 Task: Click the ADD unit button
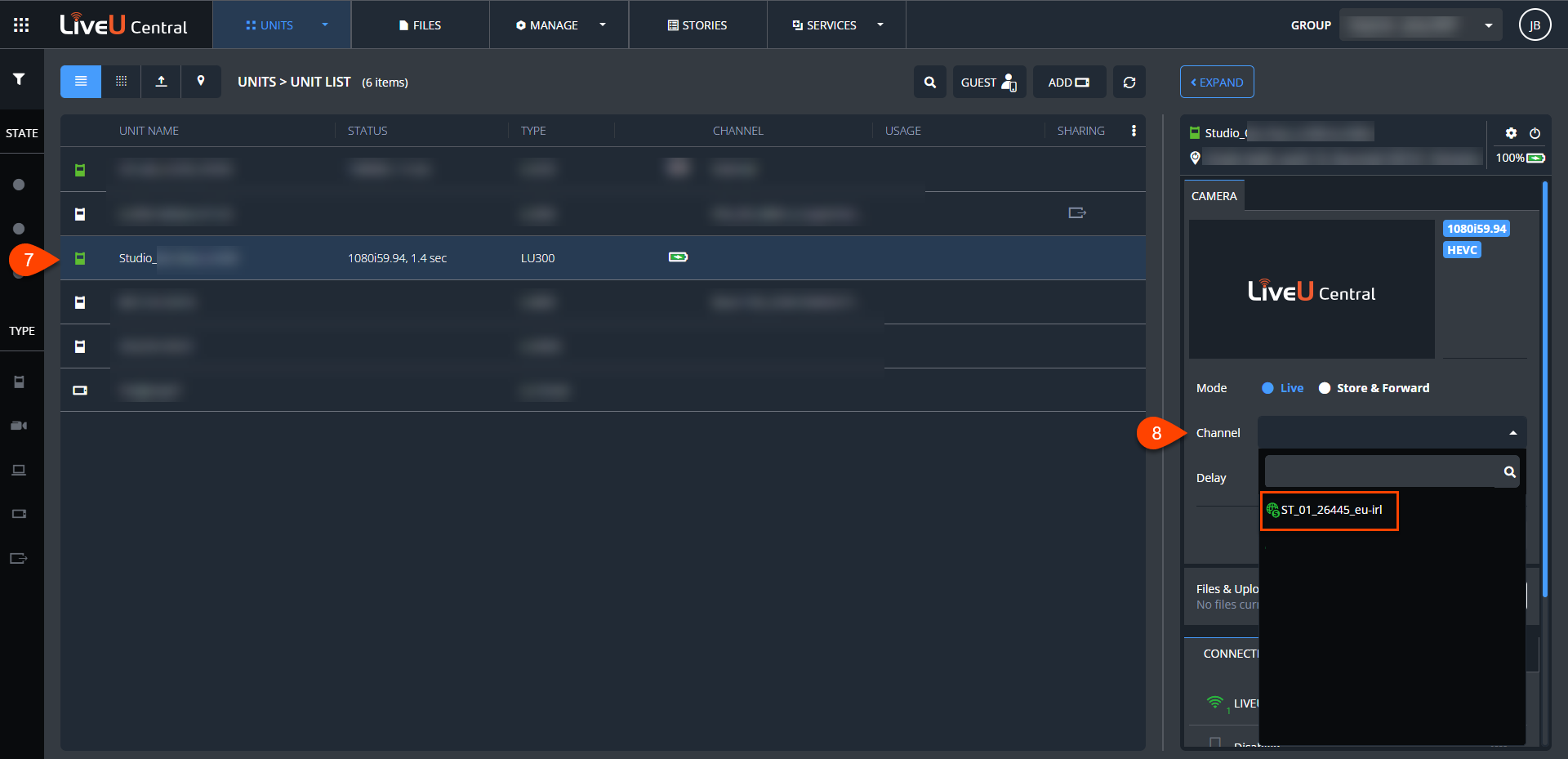point(1069,82)
